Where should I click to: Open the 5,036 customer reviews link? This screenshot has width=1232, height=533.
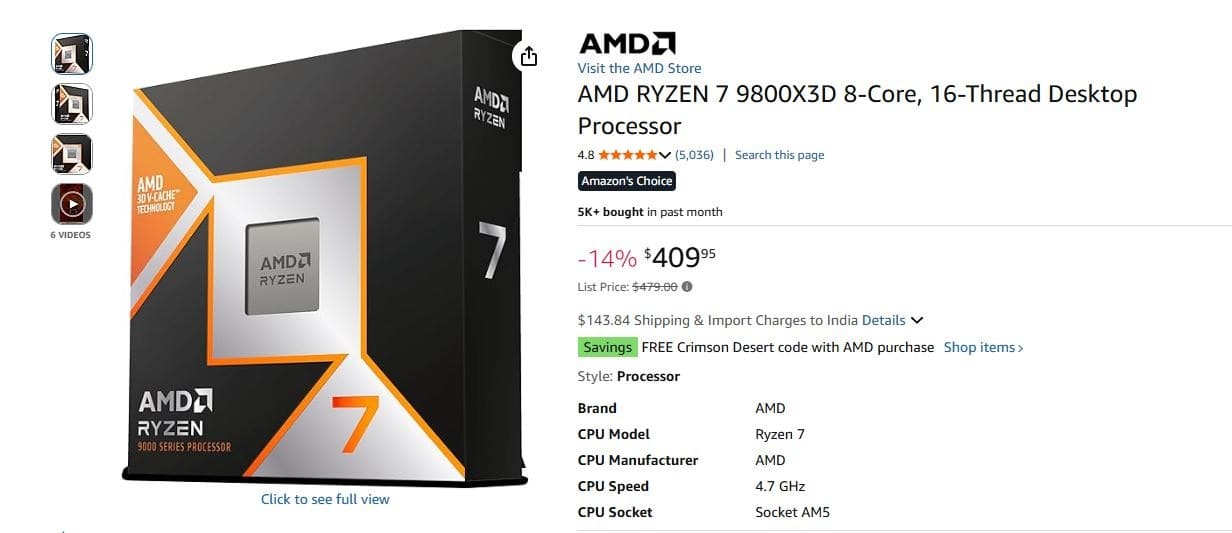694,155
